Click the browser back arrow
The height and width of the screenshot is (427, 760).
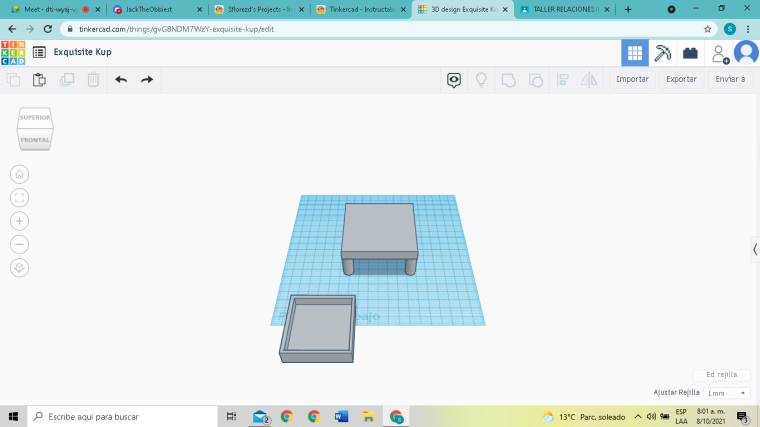coord(12,29)
